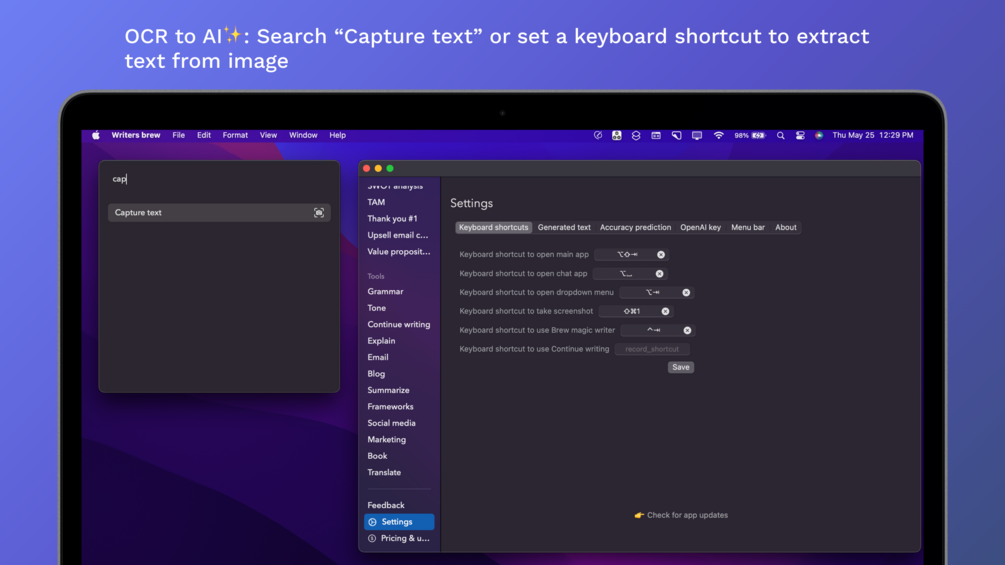Click the open dropdown menu shortcut recorder
Viewport: 1005px width, 565px height.
656,293
